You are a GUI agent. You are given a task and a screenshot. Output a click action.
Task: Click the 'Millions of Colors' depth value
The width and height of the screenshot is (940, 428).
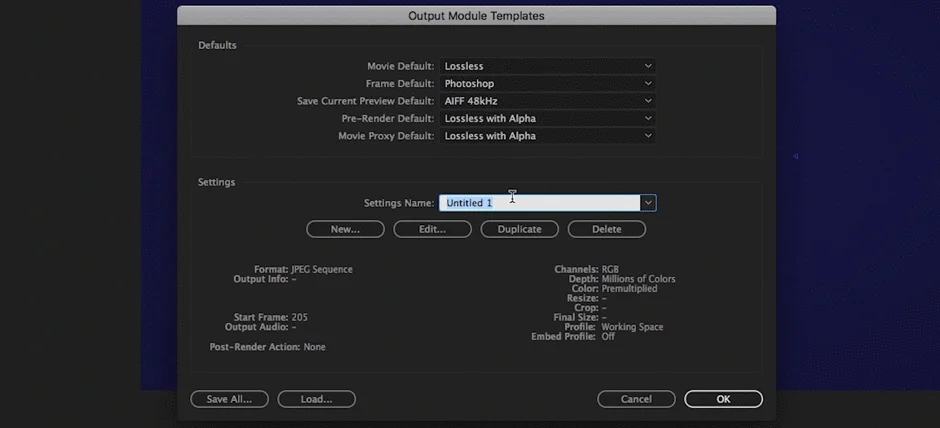pyautogui.click(x=638, y=279)
